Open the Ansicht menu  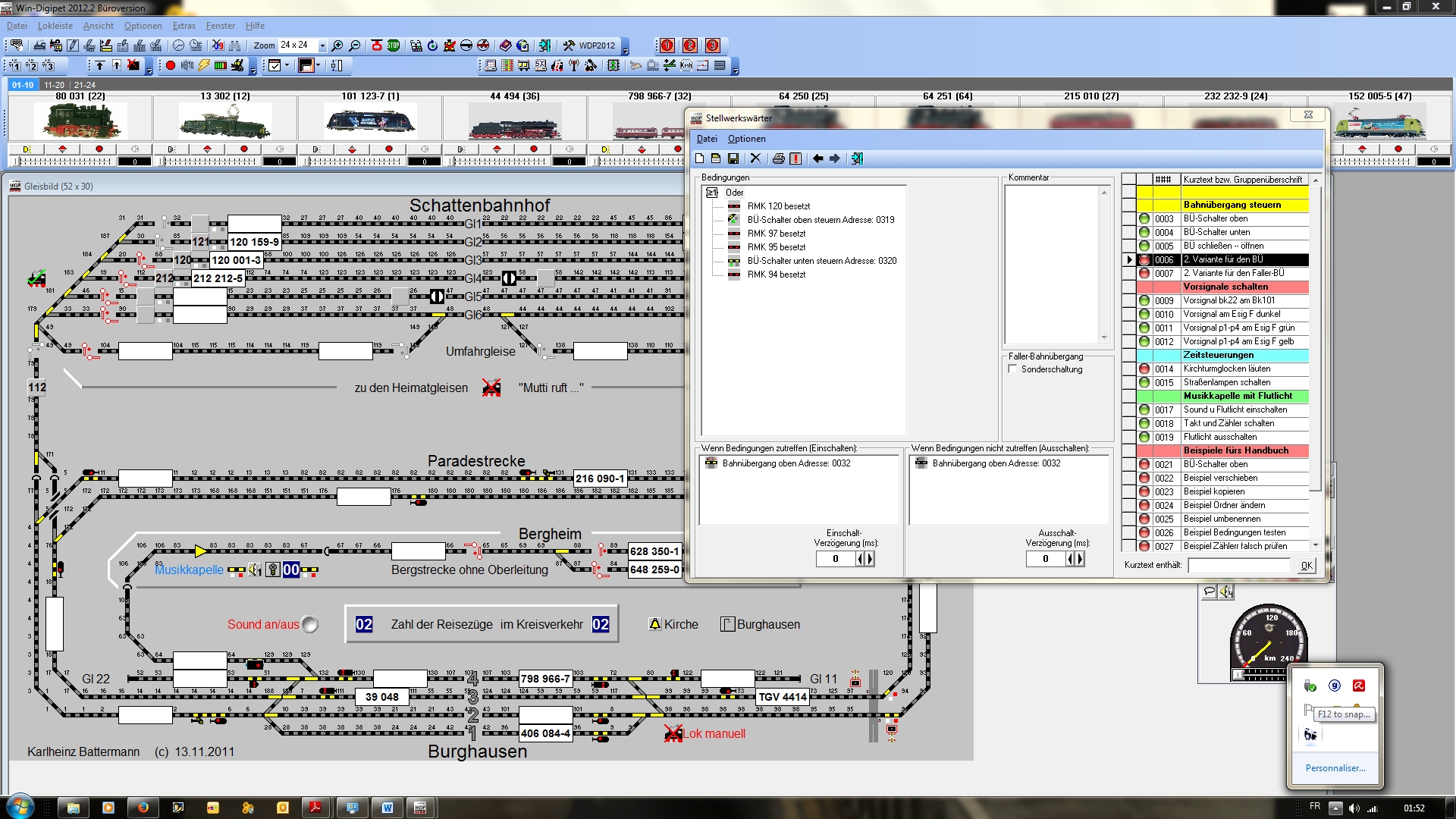(99, 26)
